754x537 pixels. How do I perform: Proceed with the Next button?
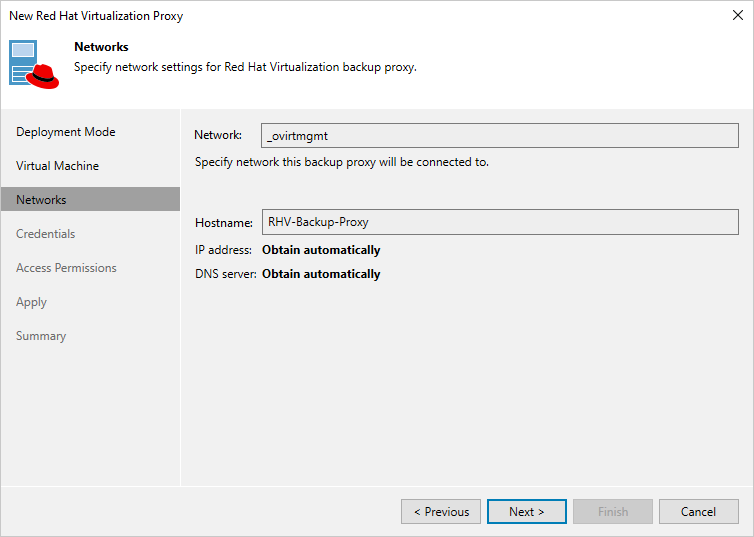click(527, 512)
